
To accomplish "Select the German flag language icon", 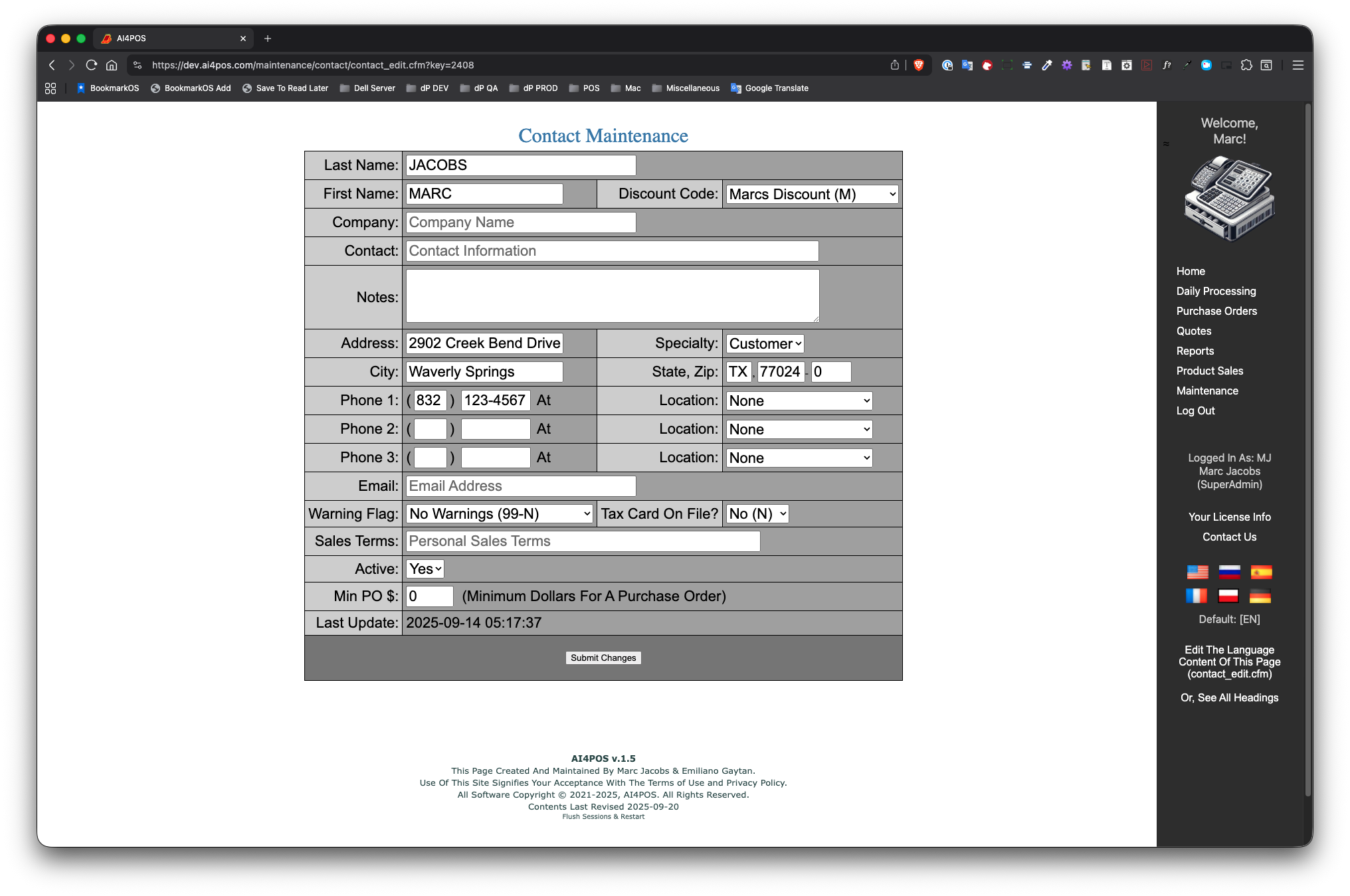I will [1260, 596].
